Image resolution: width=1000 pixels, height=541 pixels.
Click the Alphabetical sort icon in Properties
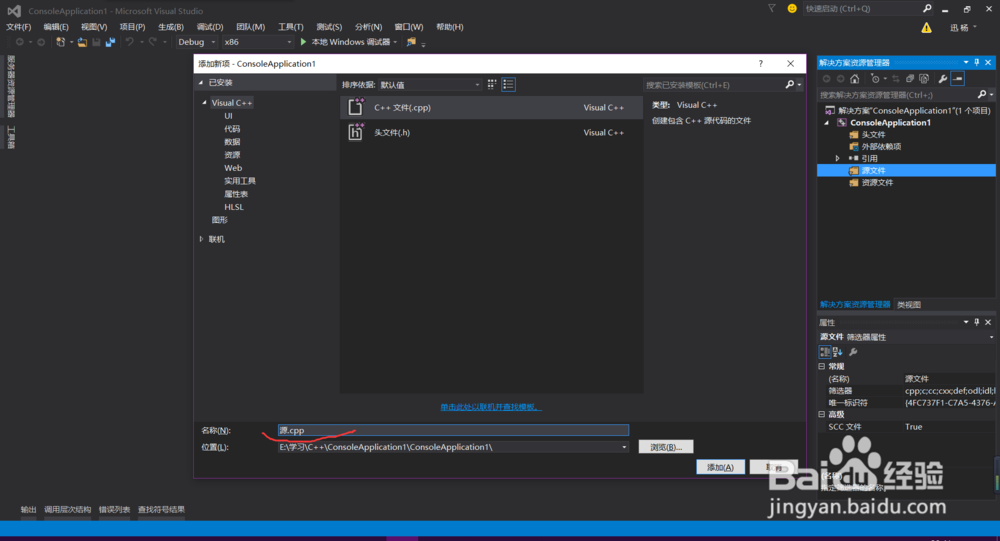click(x=837, y=352)
